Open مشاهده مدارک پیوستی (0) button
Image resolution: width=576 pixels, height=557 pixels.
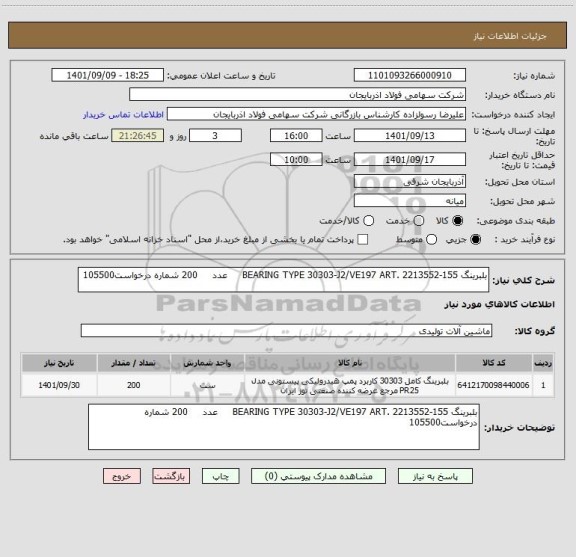[318, 476]
